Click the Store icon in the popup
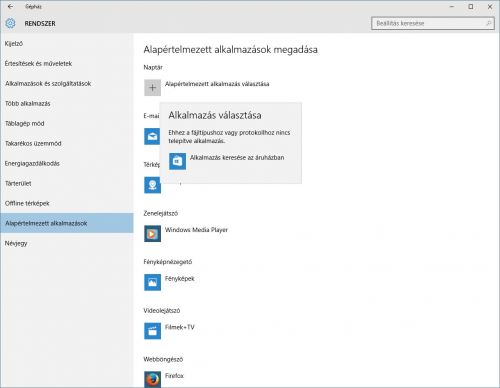Image resolution: width=500 pixels, height=388 pixels. tap(177, 161)
